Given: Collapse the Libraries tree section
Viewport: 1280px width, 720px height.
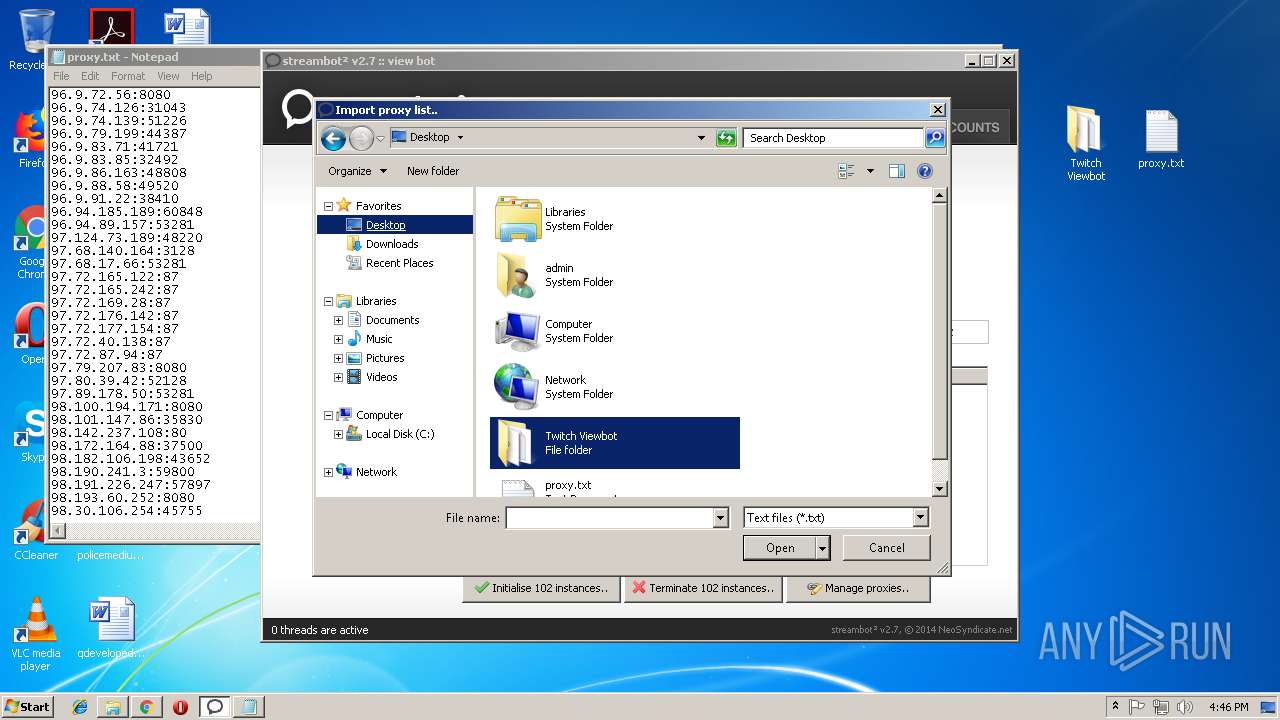Looking at the screenshot, I should [328, 301].
